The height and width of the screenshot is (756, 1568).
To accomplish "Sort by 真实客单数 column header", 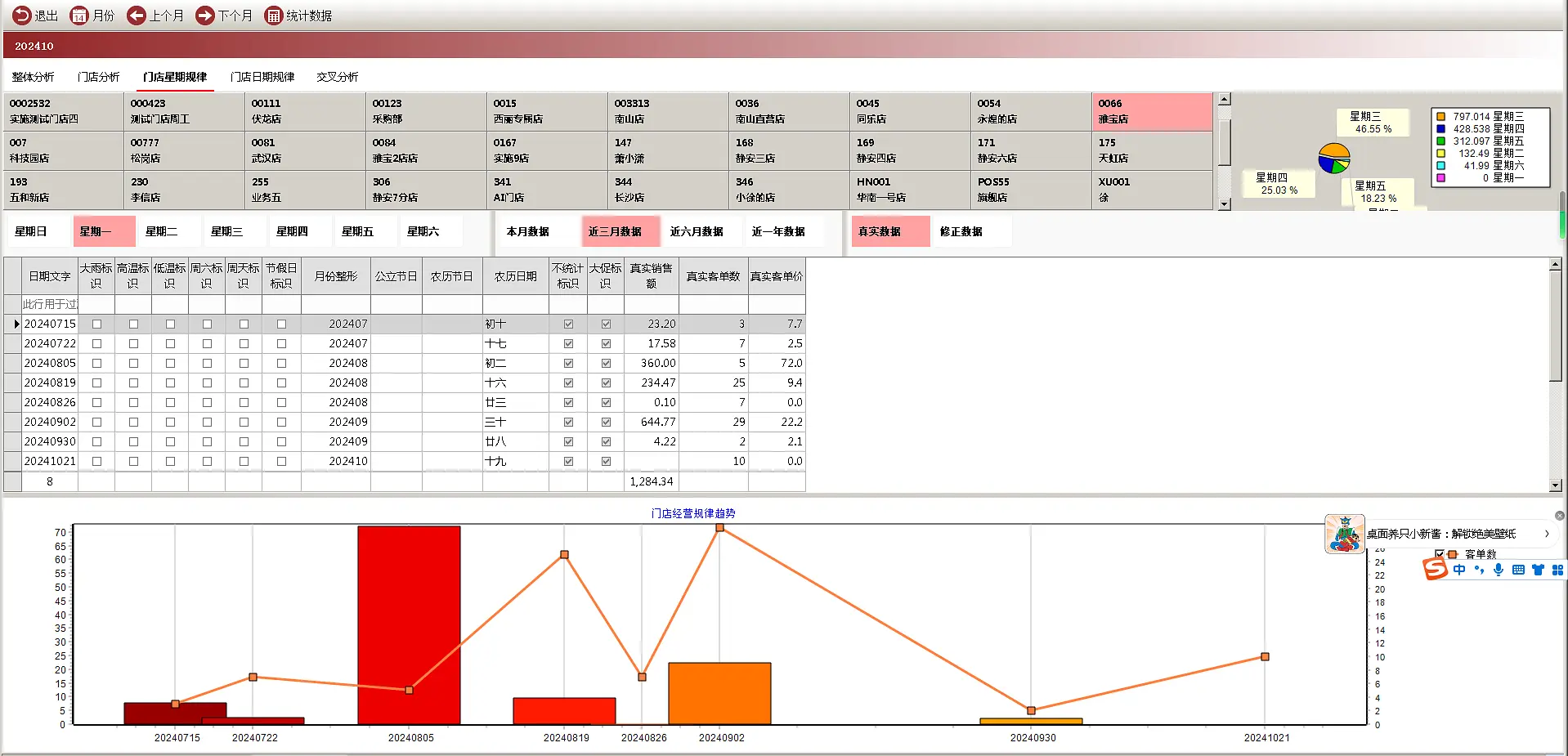I will click(x=713, y=275).
